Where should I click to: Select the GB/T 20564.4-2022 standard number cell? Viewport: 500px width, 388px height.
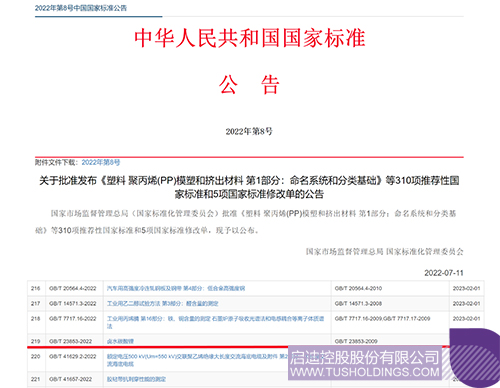pos(73,288)
